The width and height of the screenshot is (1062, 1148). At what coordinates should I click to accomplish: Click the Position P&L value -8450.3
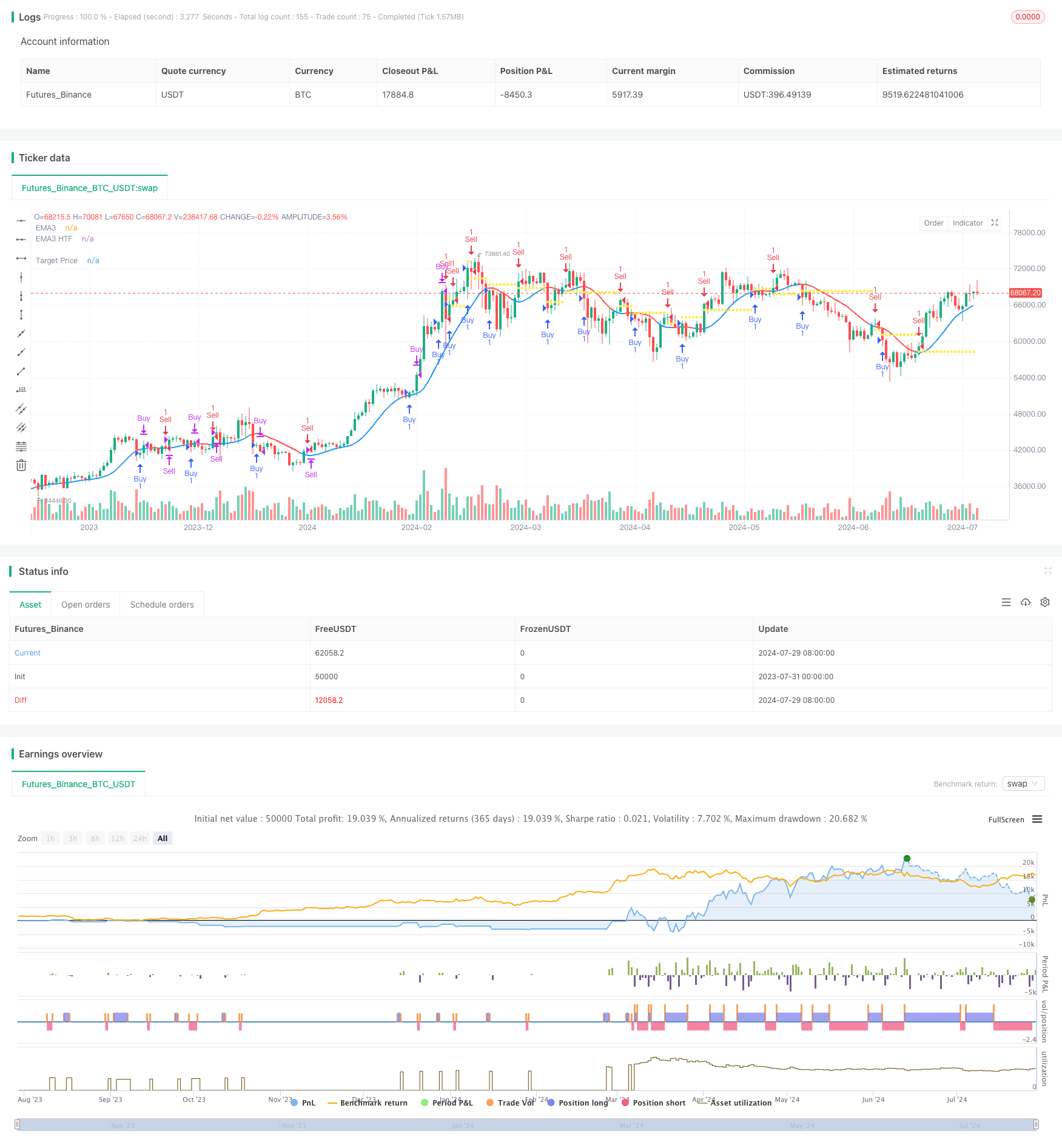point(516,95)
